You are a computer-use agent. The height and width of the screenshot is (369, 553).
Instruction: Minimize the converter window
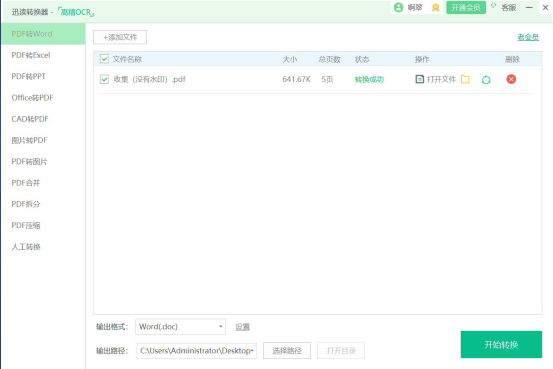coord(529,7)
